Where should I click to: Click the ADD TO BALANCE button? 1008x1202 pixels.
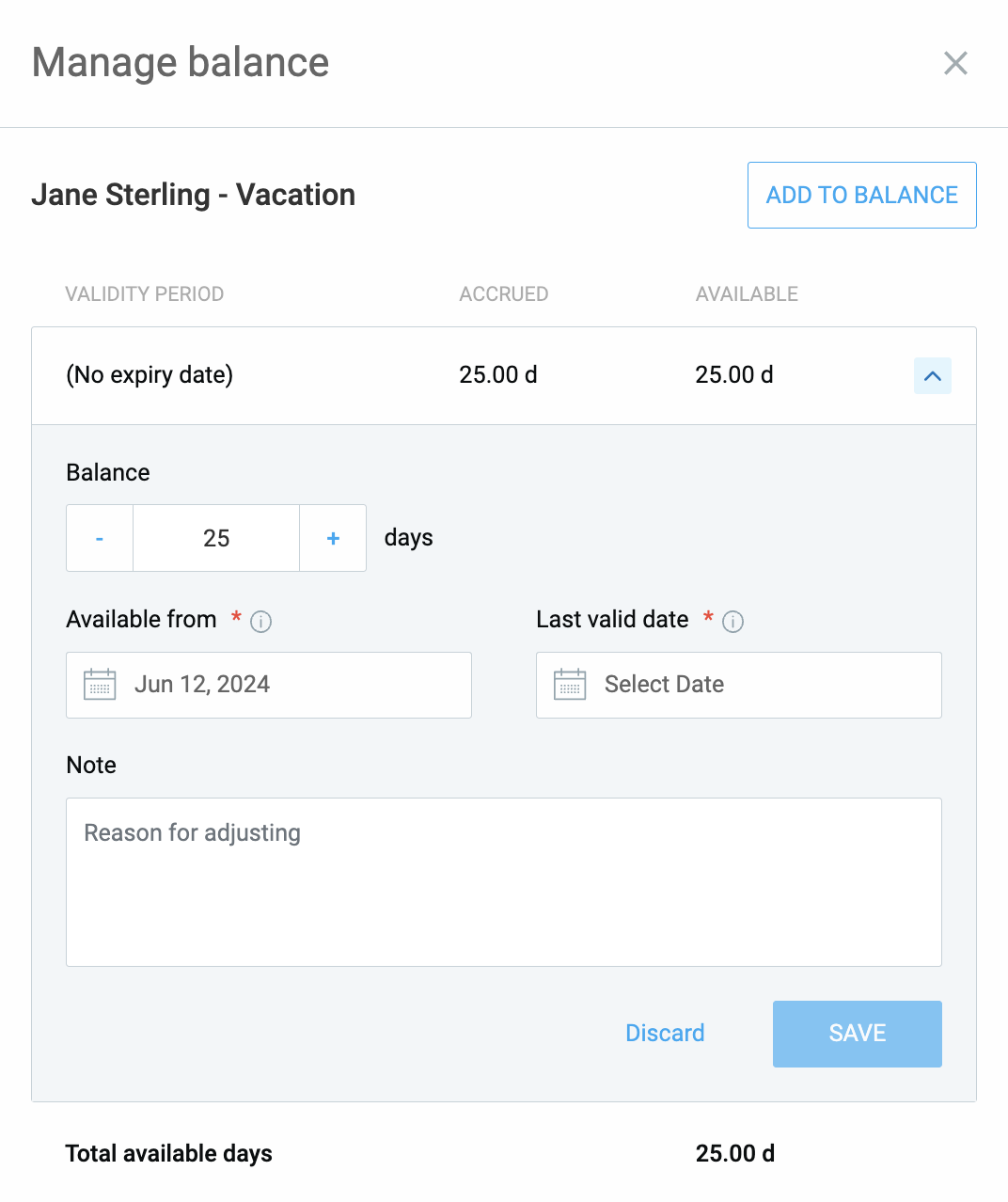point(861,195)
